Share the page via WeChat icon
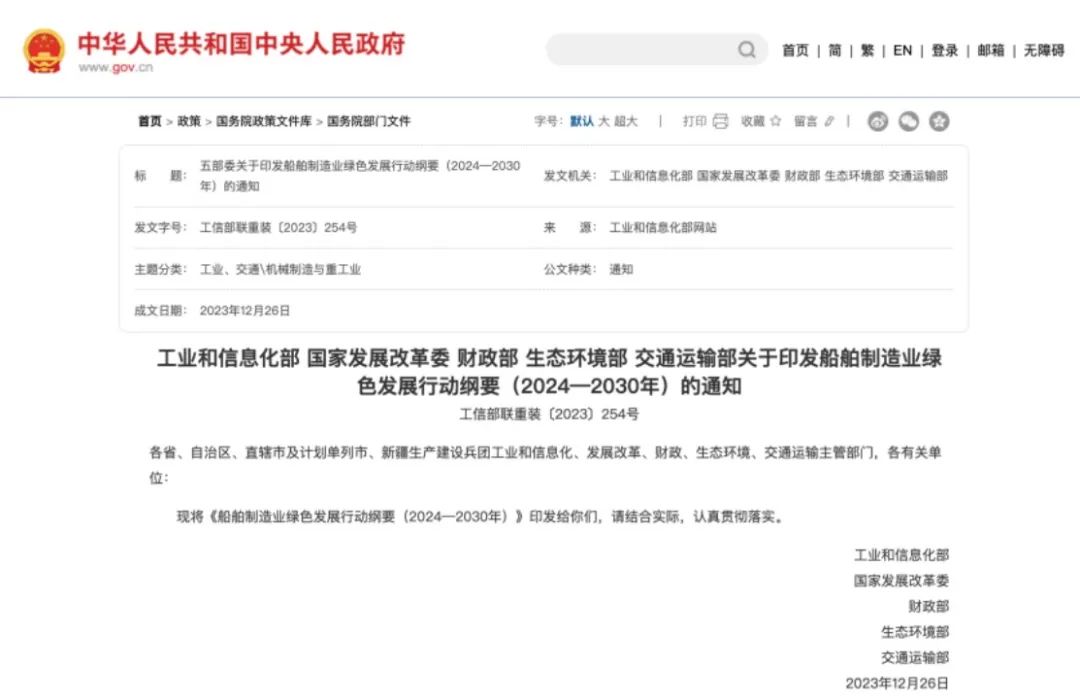The width and height of the screenshot is (1080, 699). pyautogui.click(x=908, y=121)
